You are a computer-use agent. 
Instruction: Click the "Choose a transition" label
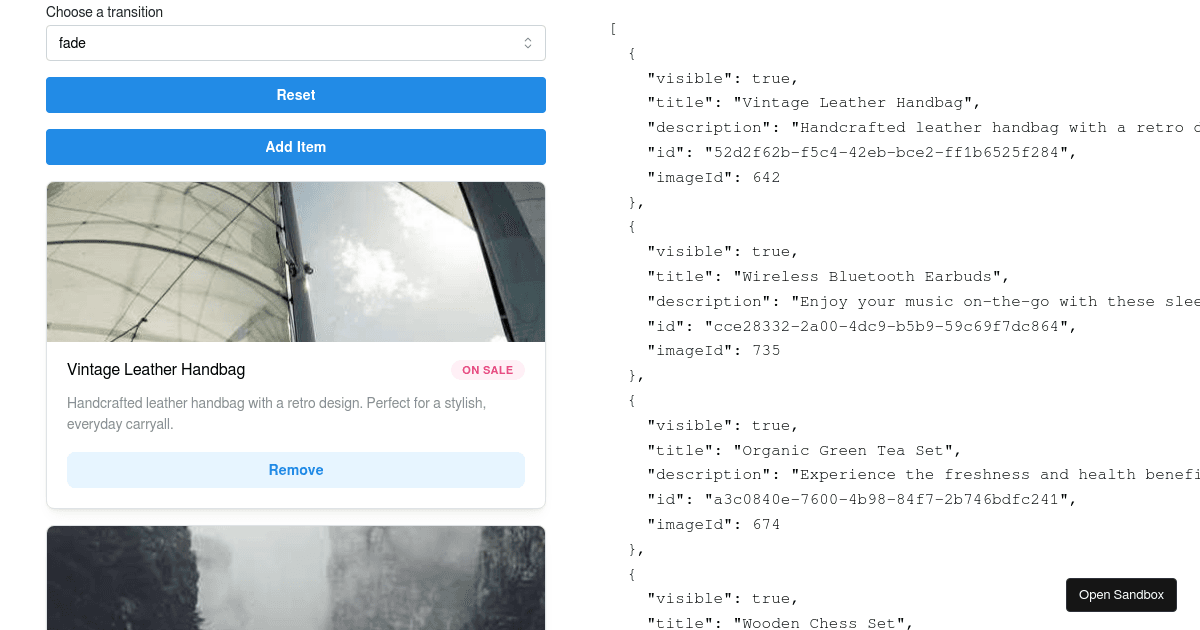coord(104,11)
